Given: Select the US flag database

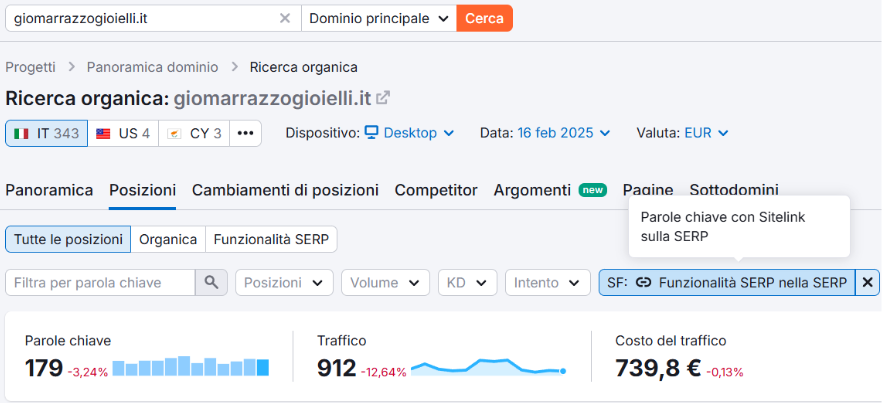Looking at the screenshot, I should [x=122, y=133].
